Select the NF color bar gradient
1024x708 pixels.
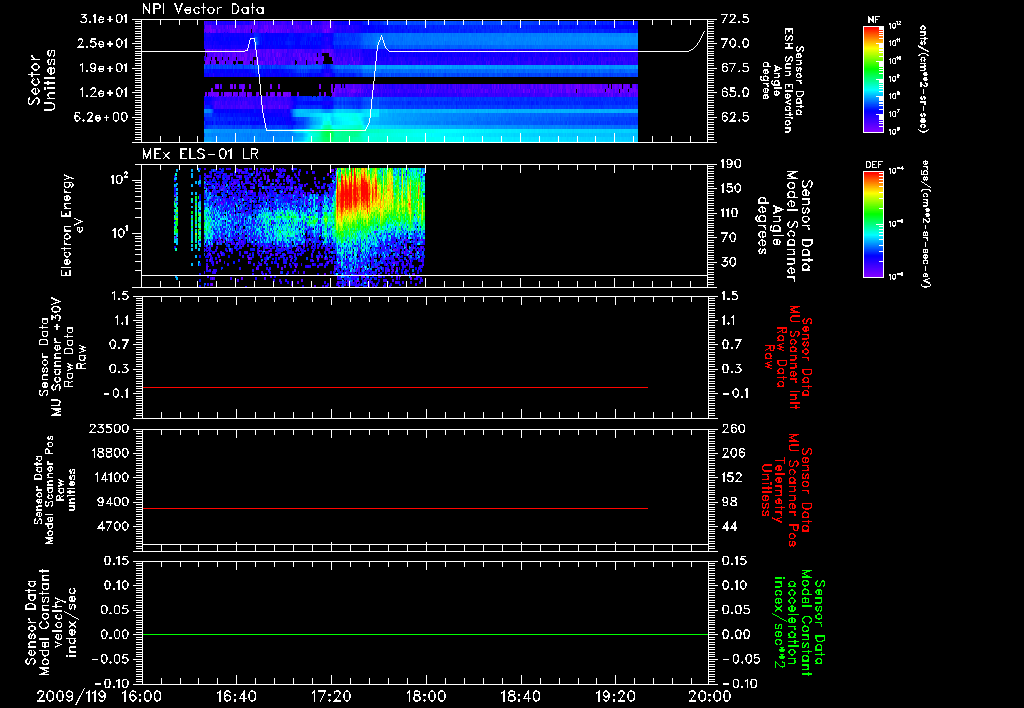point(874,78)
